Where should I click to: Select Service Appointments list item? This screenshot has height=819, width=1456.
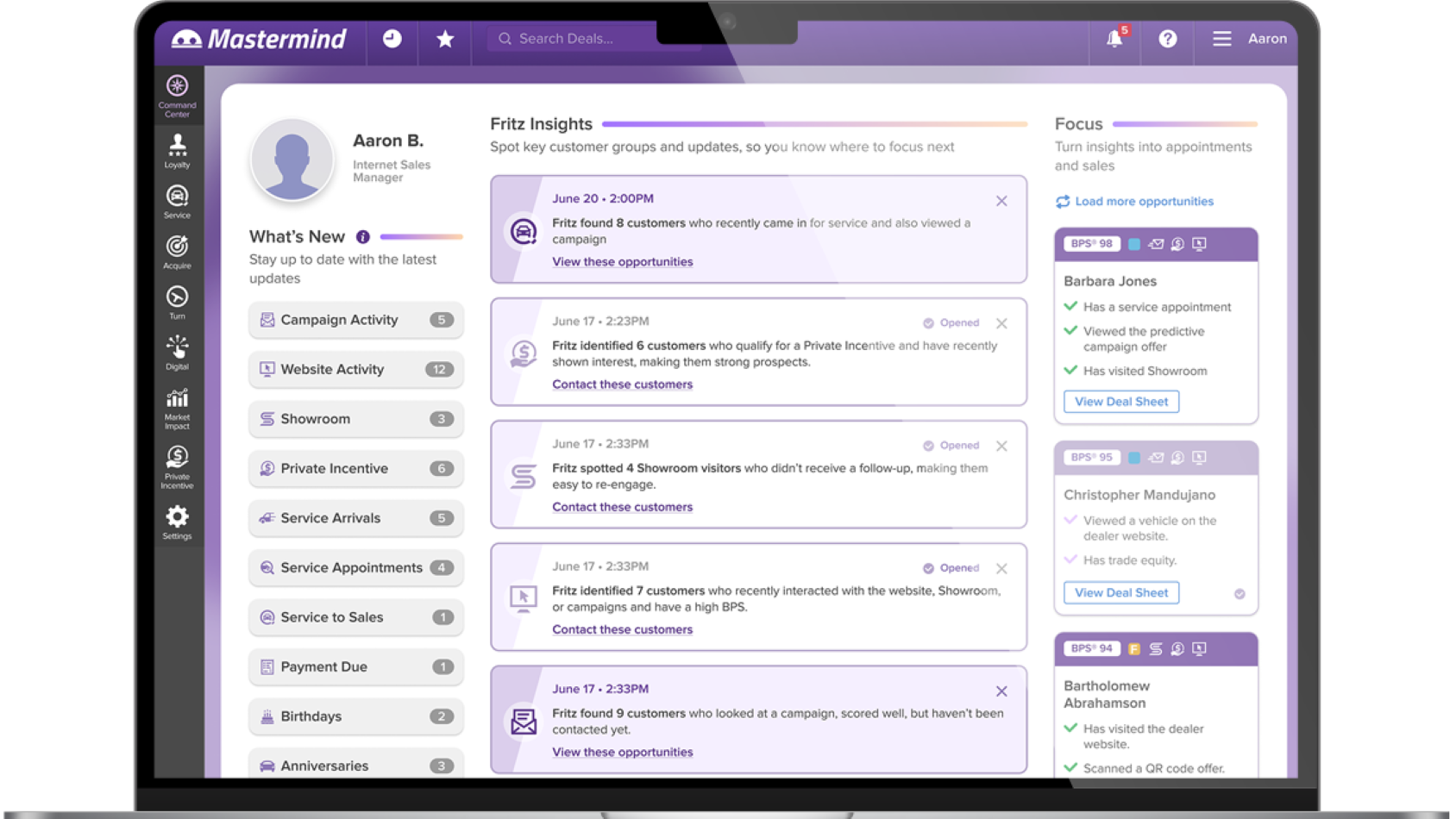coord(355,567)
